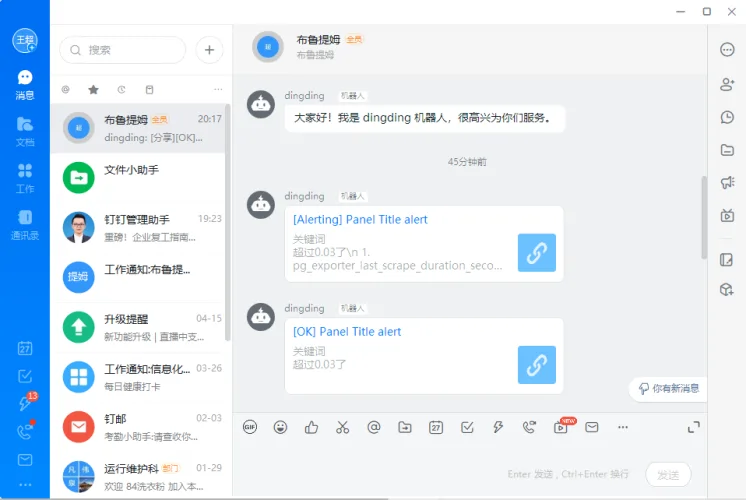
Task: Click the more dots at sidebar bottom
Action: [x=25, y=485]
